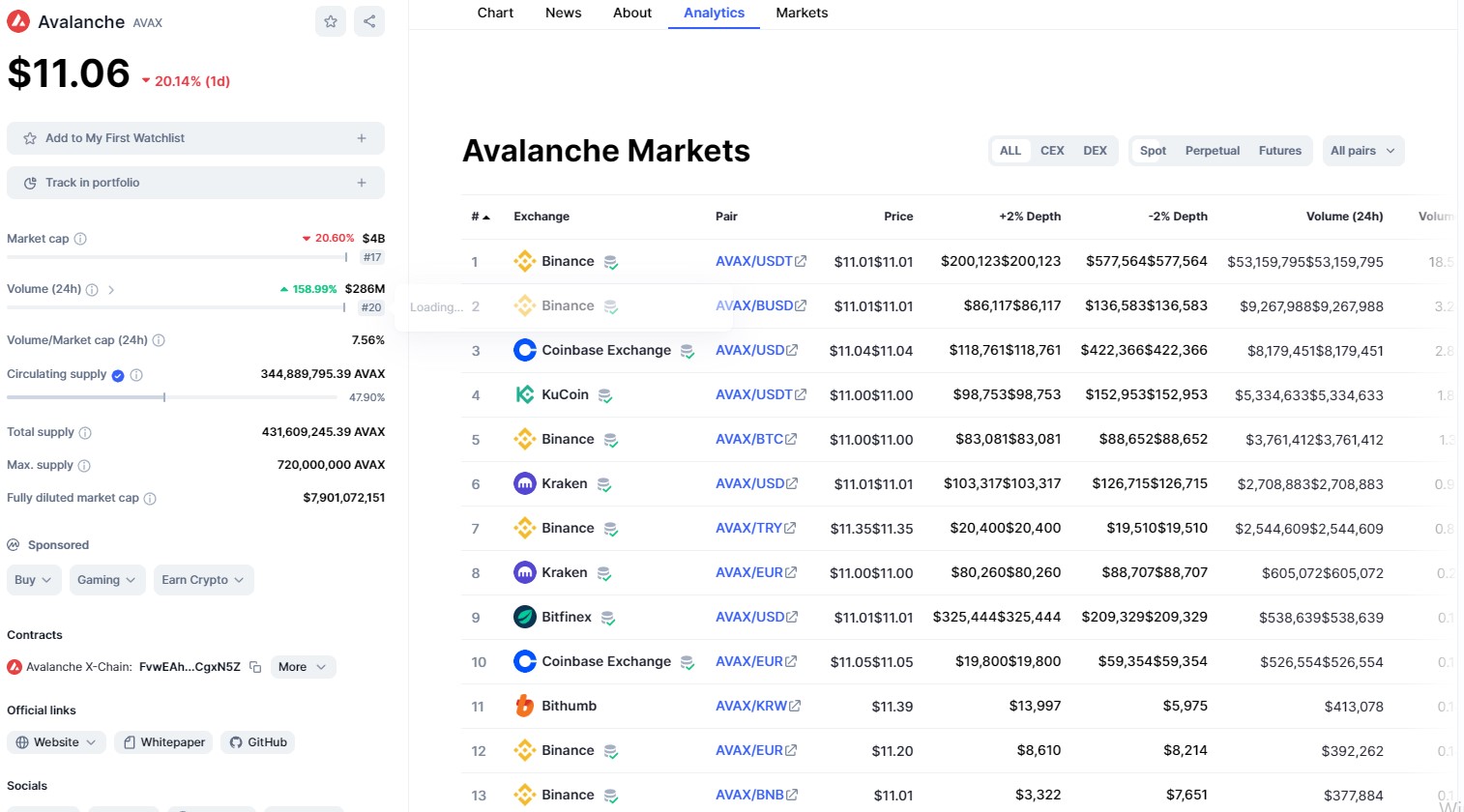Open the GitHub link

pyautogui.click(x=258, y=742)
